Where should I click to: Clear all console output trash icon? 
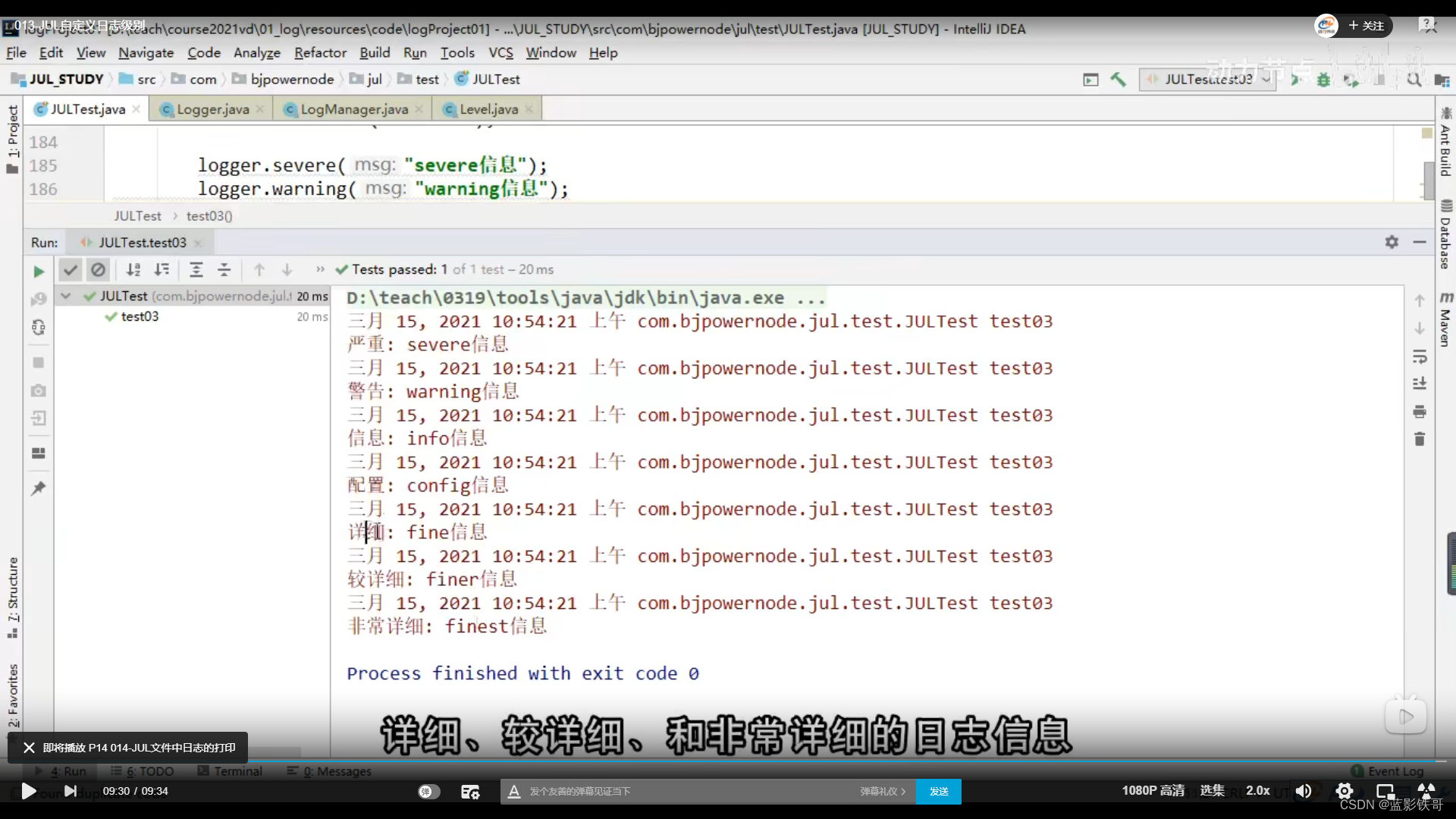point(1420,439)
